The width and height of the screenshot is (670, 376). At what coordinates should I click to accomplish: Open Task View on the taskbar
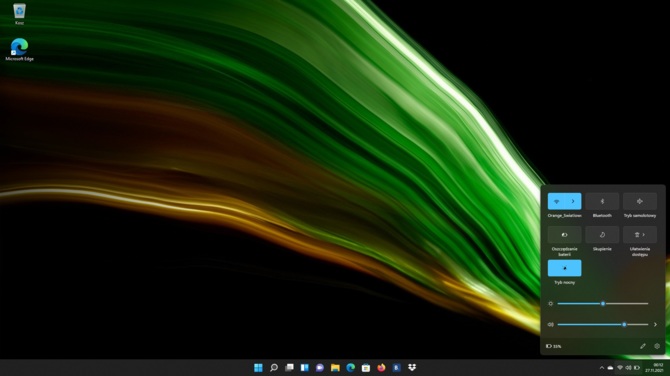click(289, 367)
